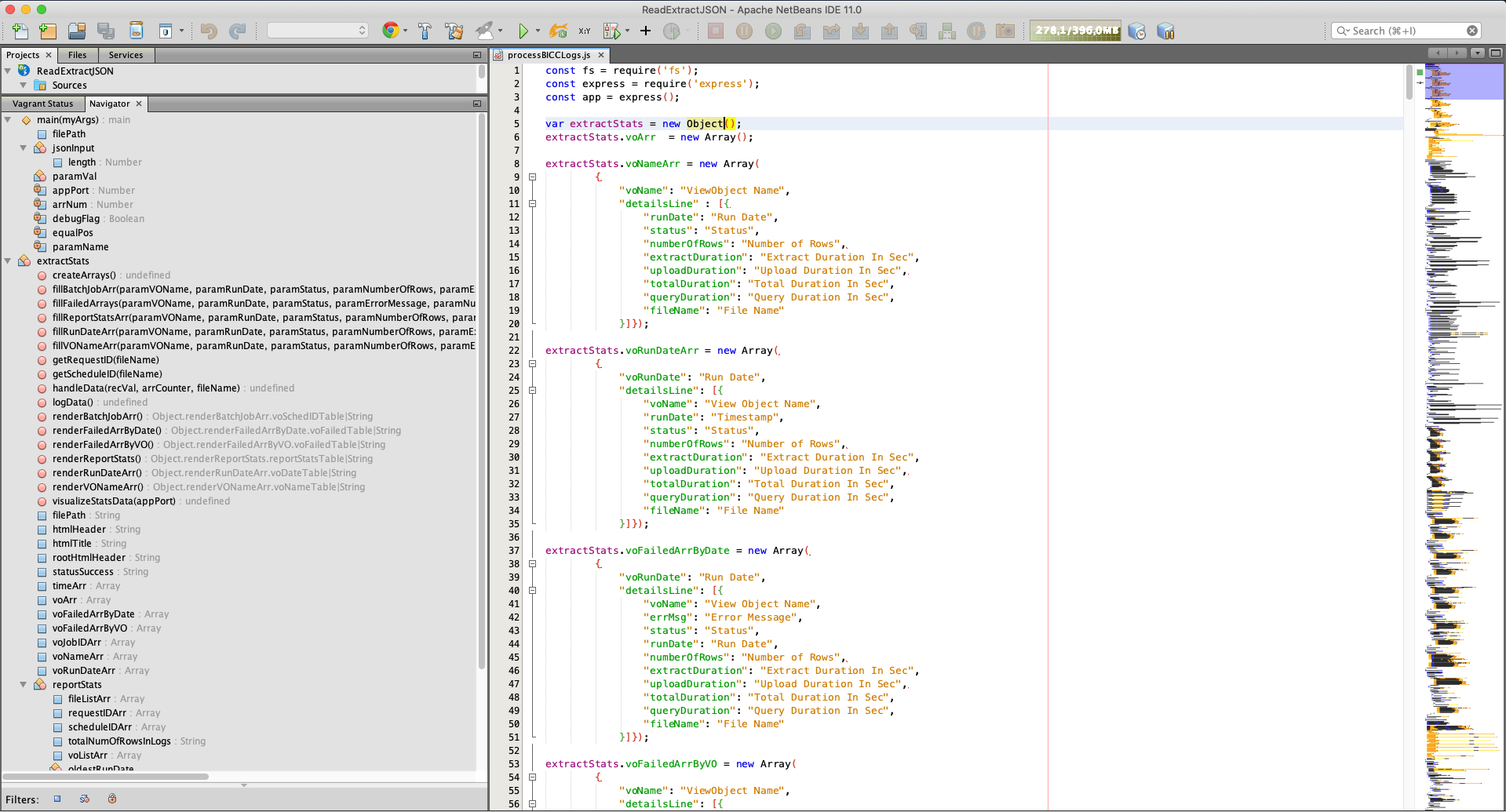Toggle the show static members filter
Screen dimensions: 1506x812
[x=85, y=799]
